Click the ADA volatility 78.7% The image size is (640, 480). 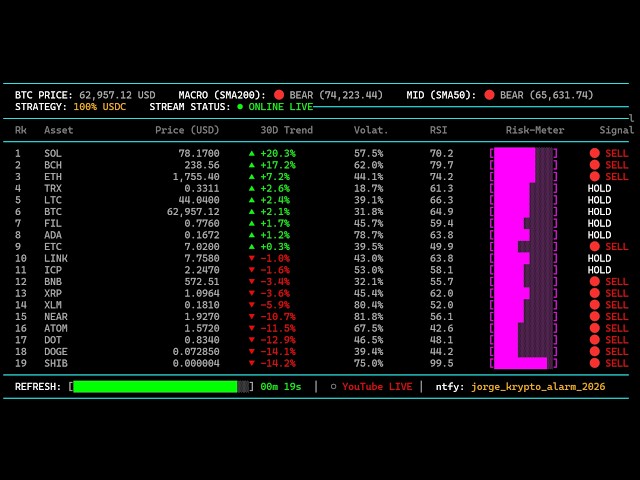[x=368, y=235]
